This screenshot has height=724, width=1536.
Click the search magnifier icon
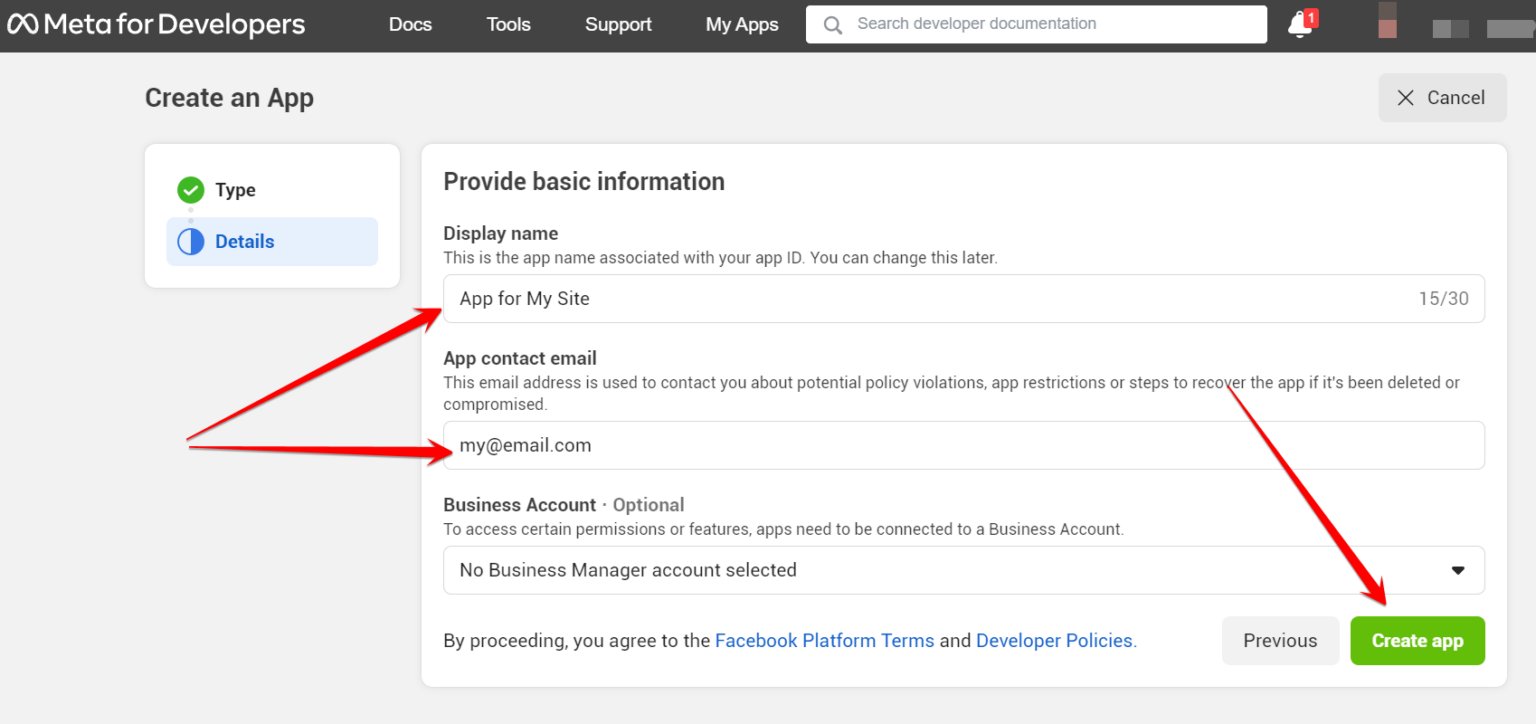pos(832,24)
